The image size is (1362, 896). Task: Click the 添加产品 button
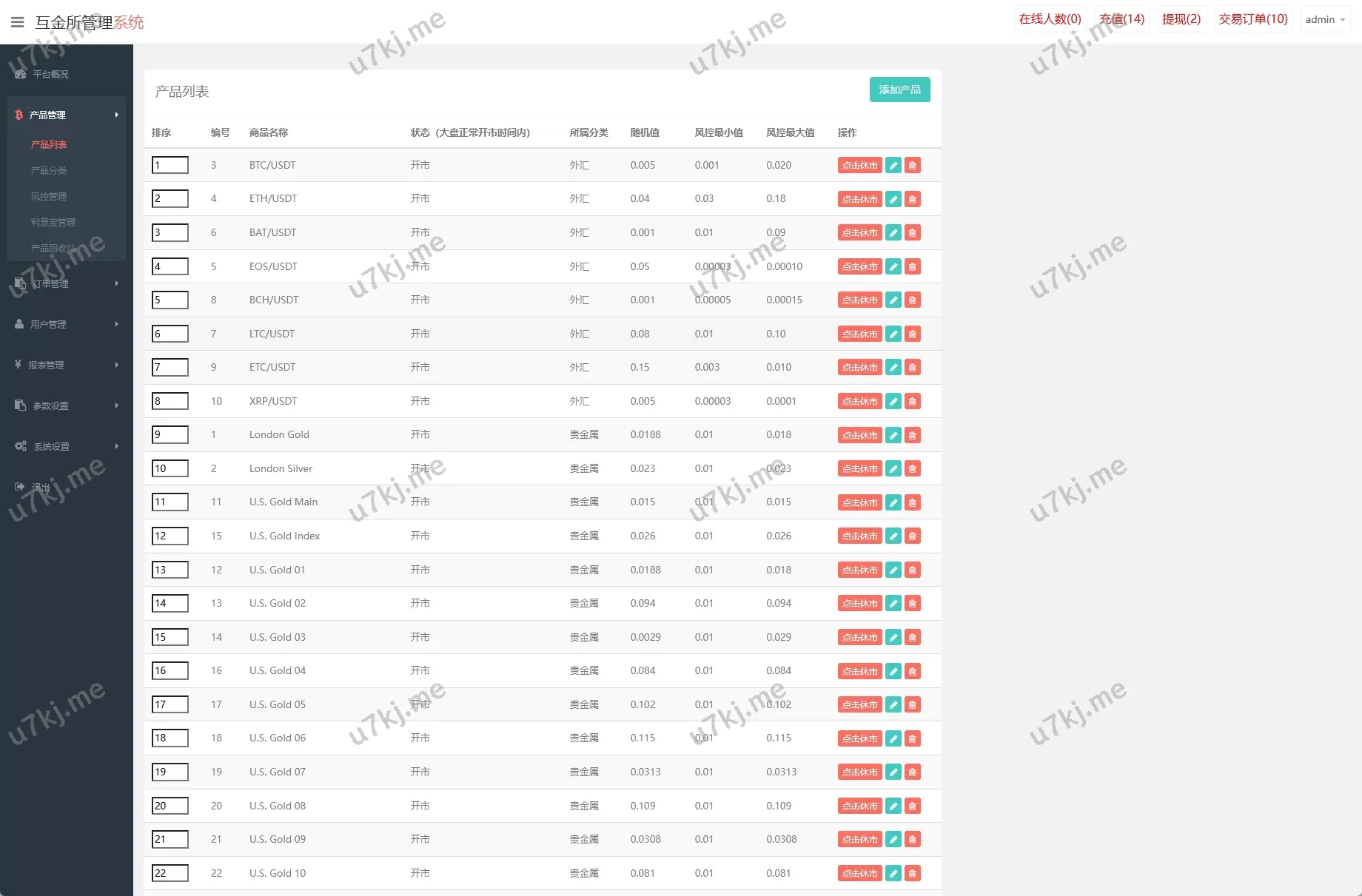pyautogui.click(x=899, y=90)
